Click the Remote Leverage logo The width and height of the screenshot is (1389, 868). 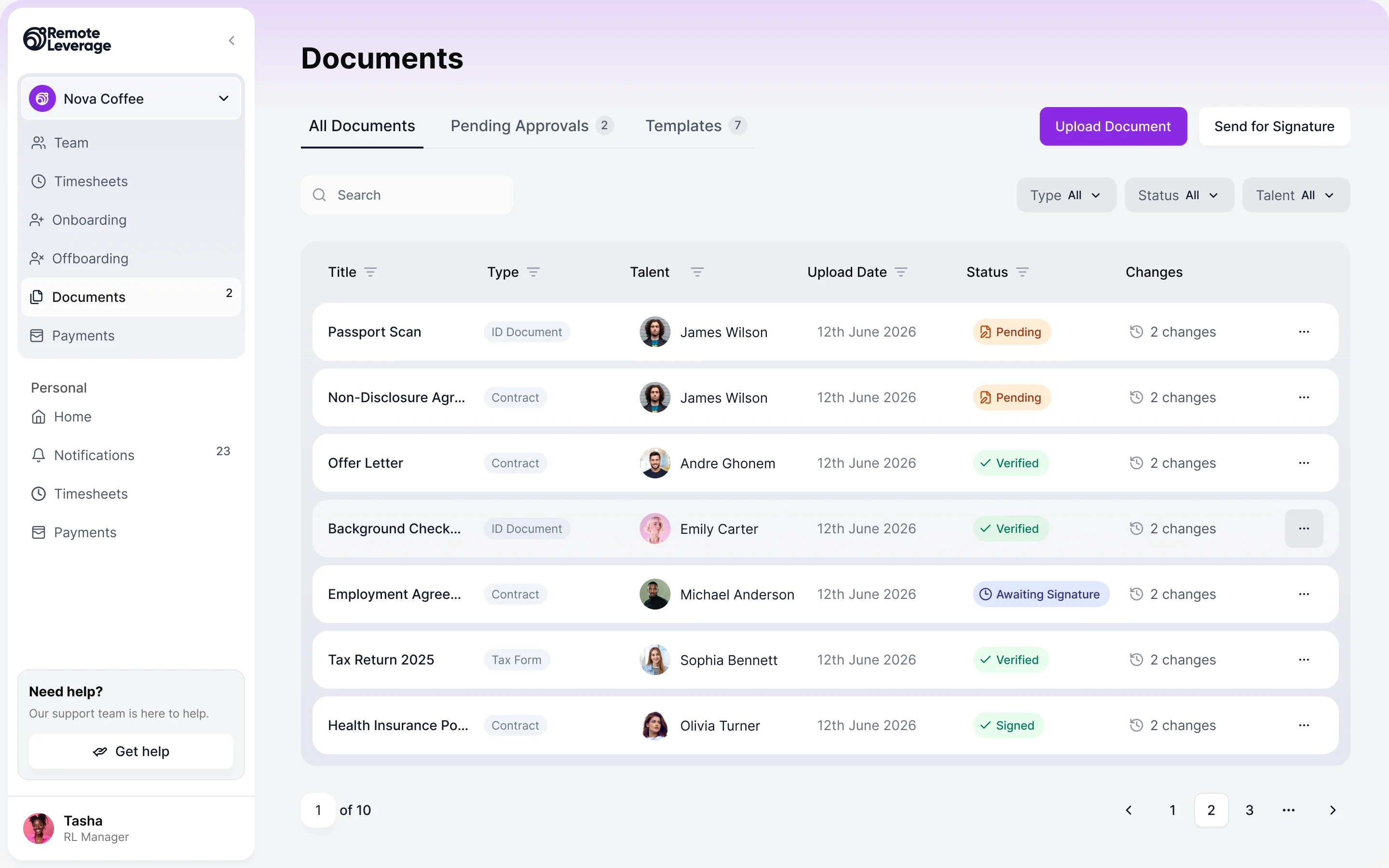(67, 40)
